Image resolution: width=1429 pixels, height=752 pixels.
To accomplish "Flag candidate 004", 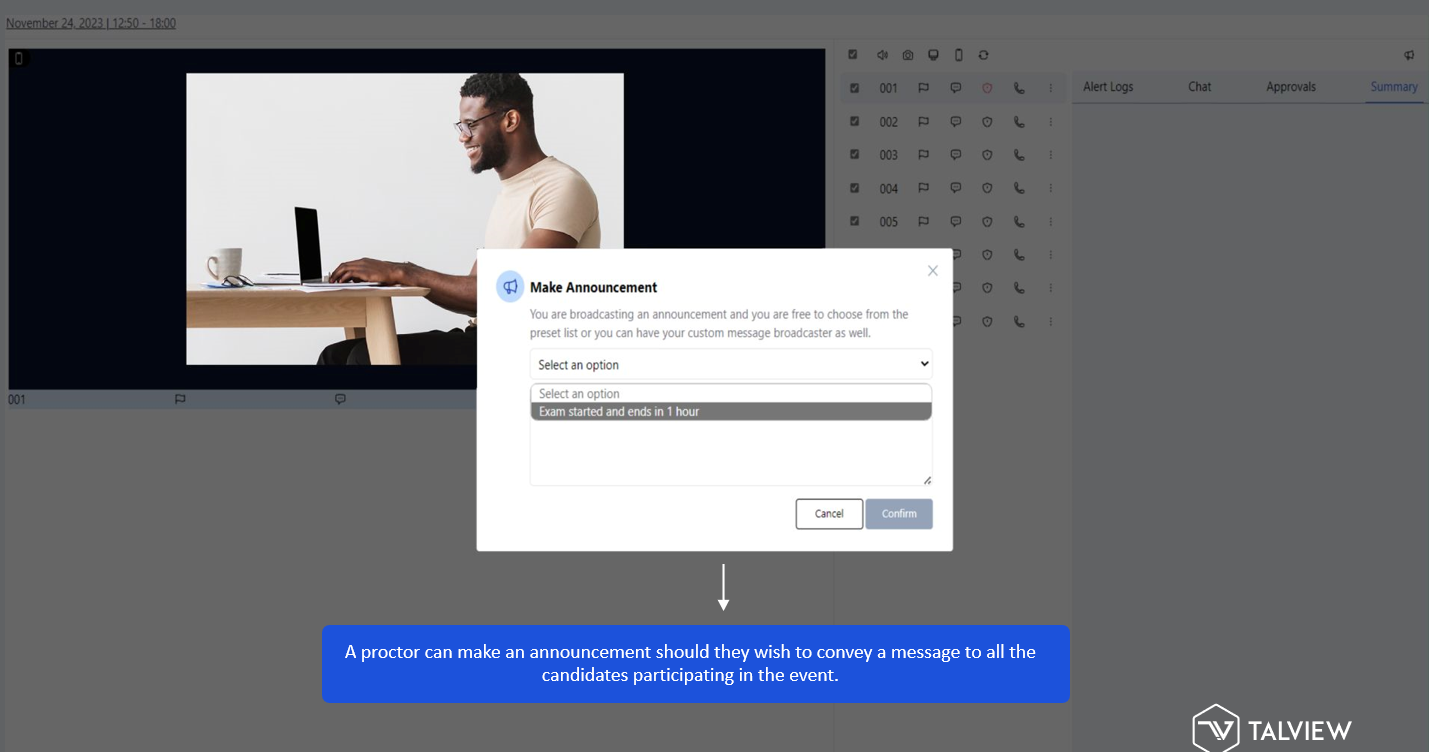I will [923, 188].
